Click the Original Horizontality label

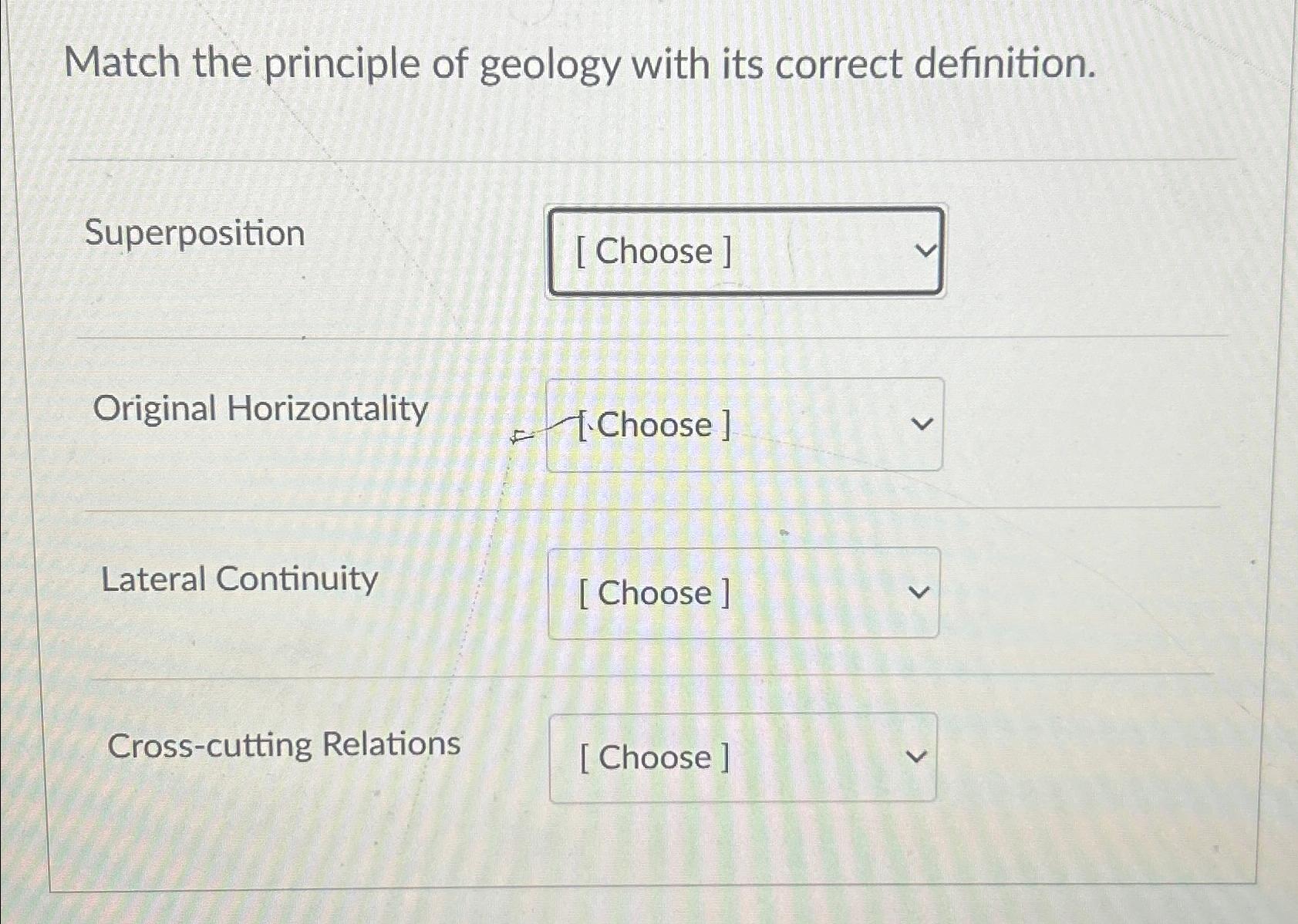262,410
